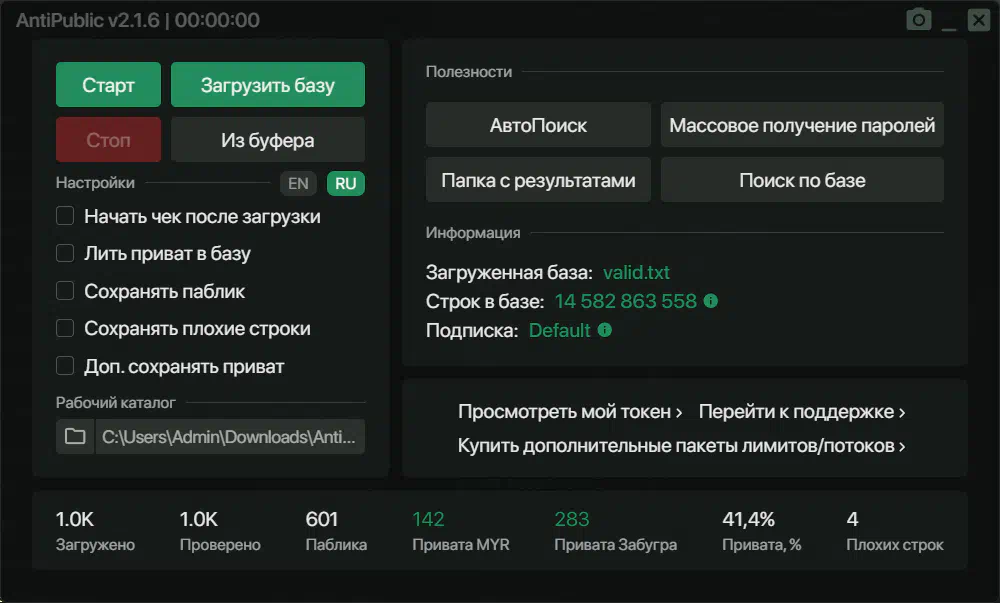Viewport: 1000px width, 603px height.
Task: Click info icon beside Default subscription
Action: click(x=605, y=330)
